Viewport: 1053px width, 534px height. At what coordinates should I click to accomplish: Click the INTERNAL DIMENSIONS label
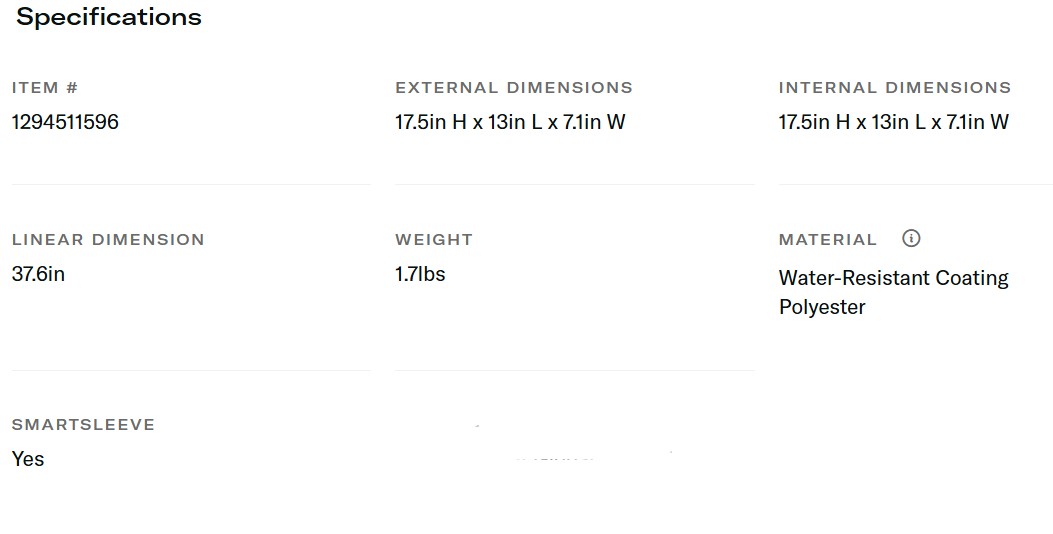[x=895, y=88]
